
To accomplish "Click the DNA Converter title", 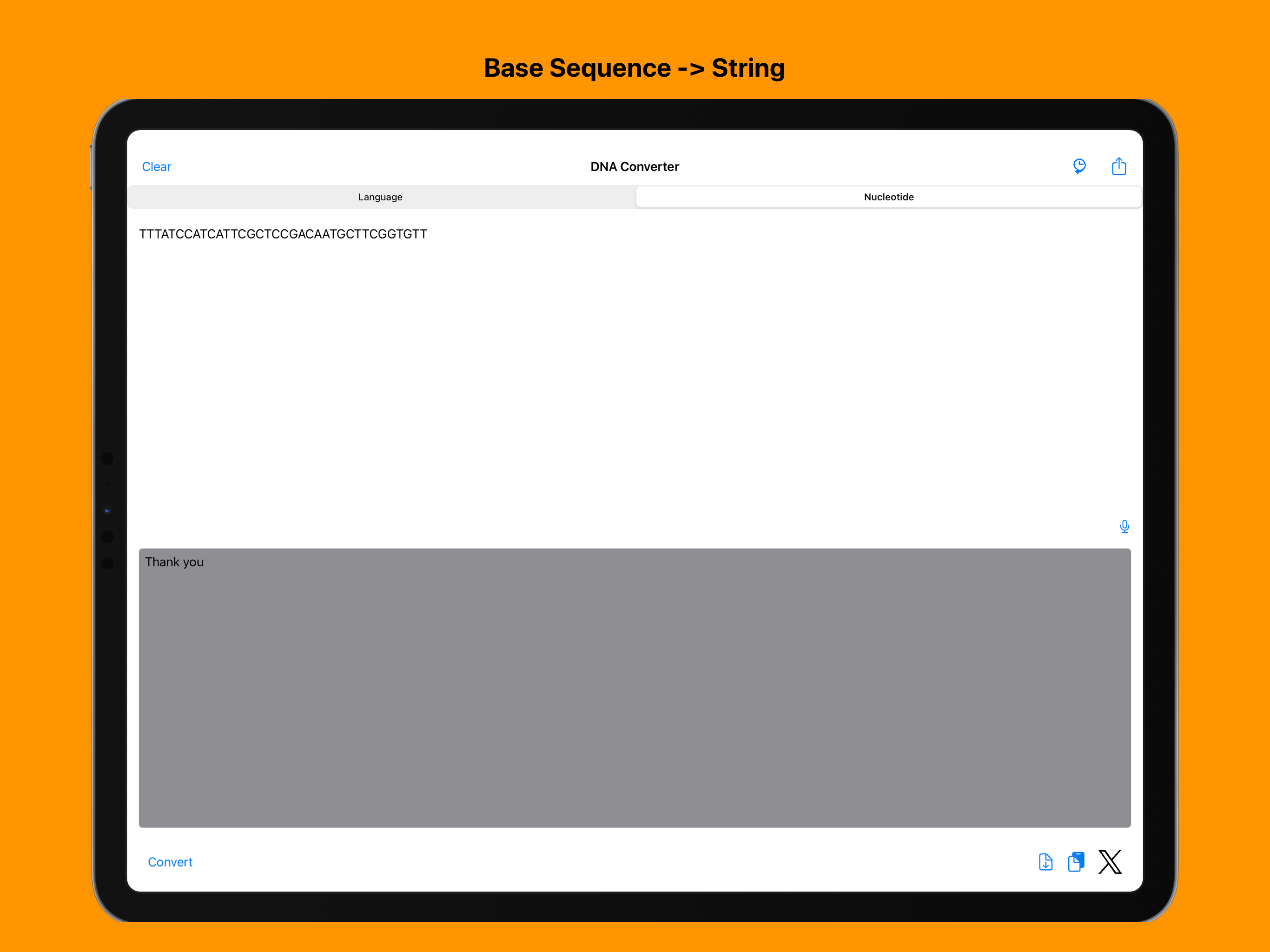I will pyautogui.click(x=635, y=166).
